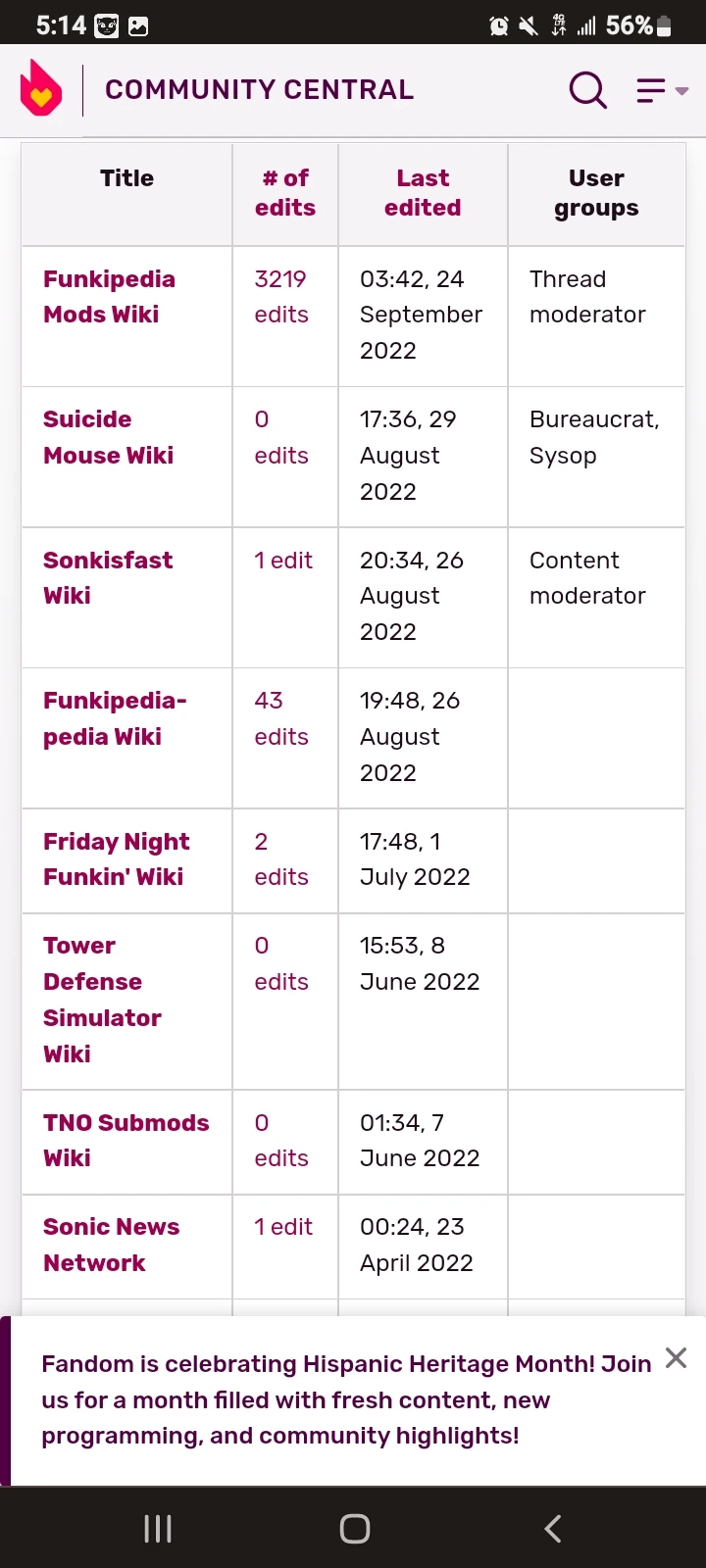Visit the Friday Night Funkin' Wiki

[x=116, y=858]
